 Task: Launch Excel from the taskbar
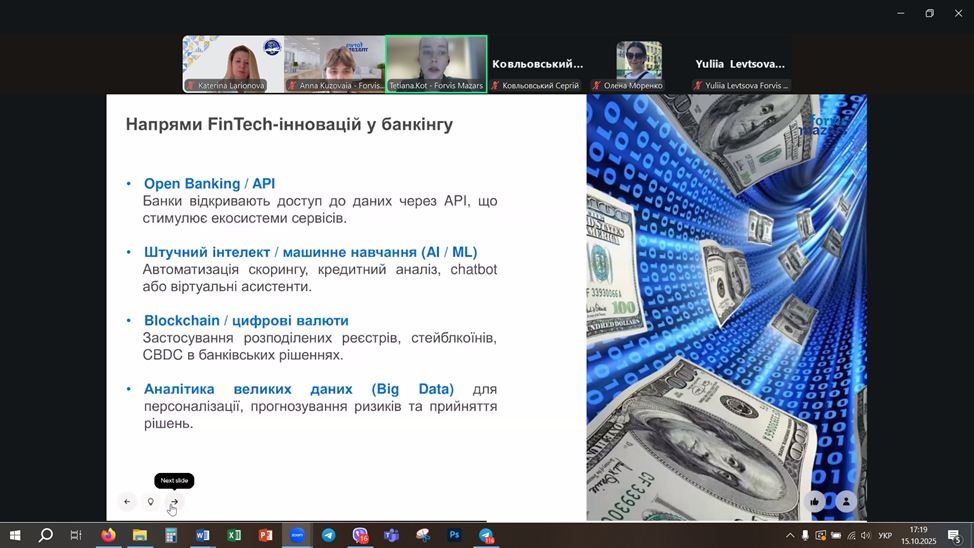(234, 536)
